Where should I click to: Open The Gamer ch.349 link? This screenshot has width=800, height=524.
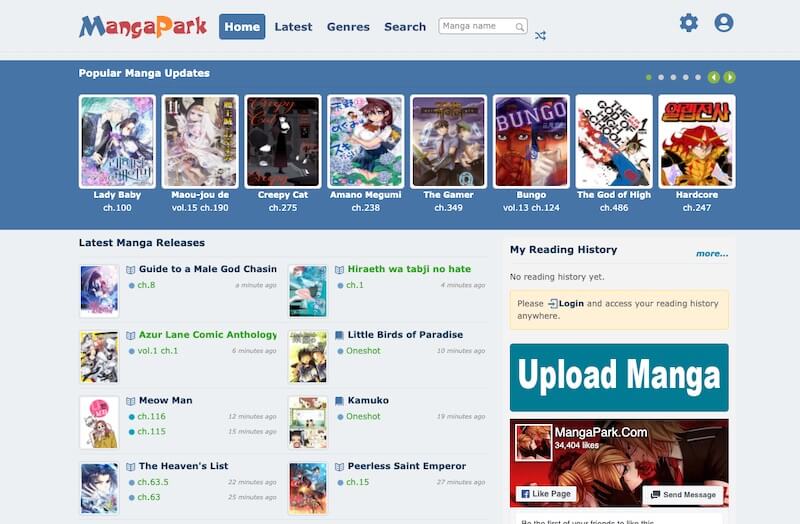point(448,208)
